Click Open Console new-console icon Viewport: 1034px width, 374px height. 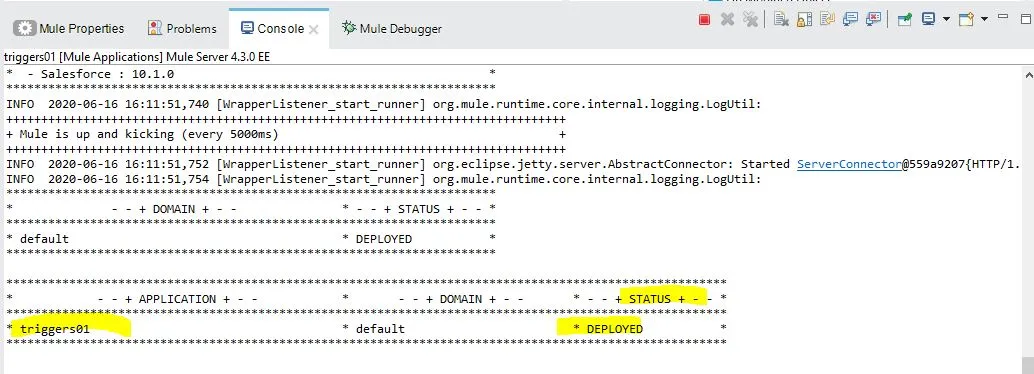click(x=966, y=19)
